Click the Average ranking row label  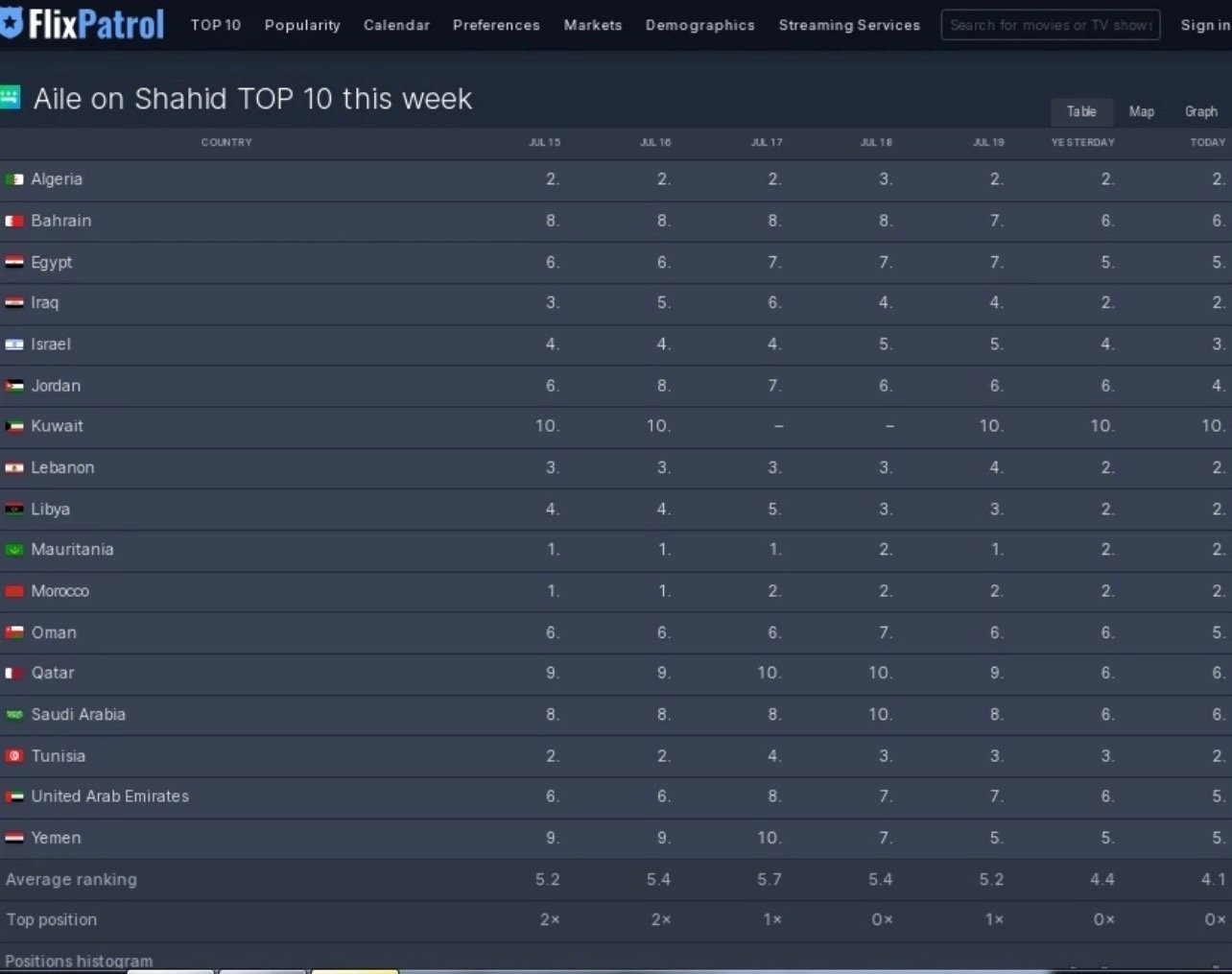point(72,880)
